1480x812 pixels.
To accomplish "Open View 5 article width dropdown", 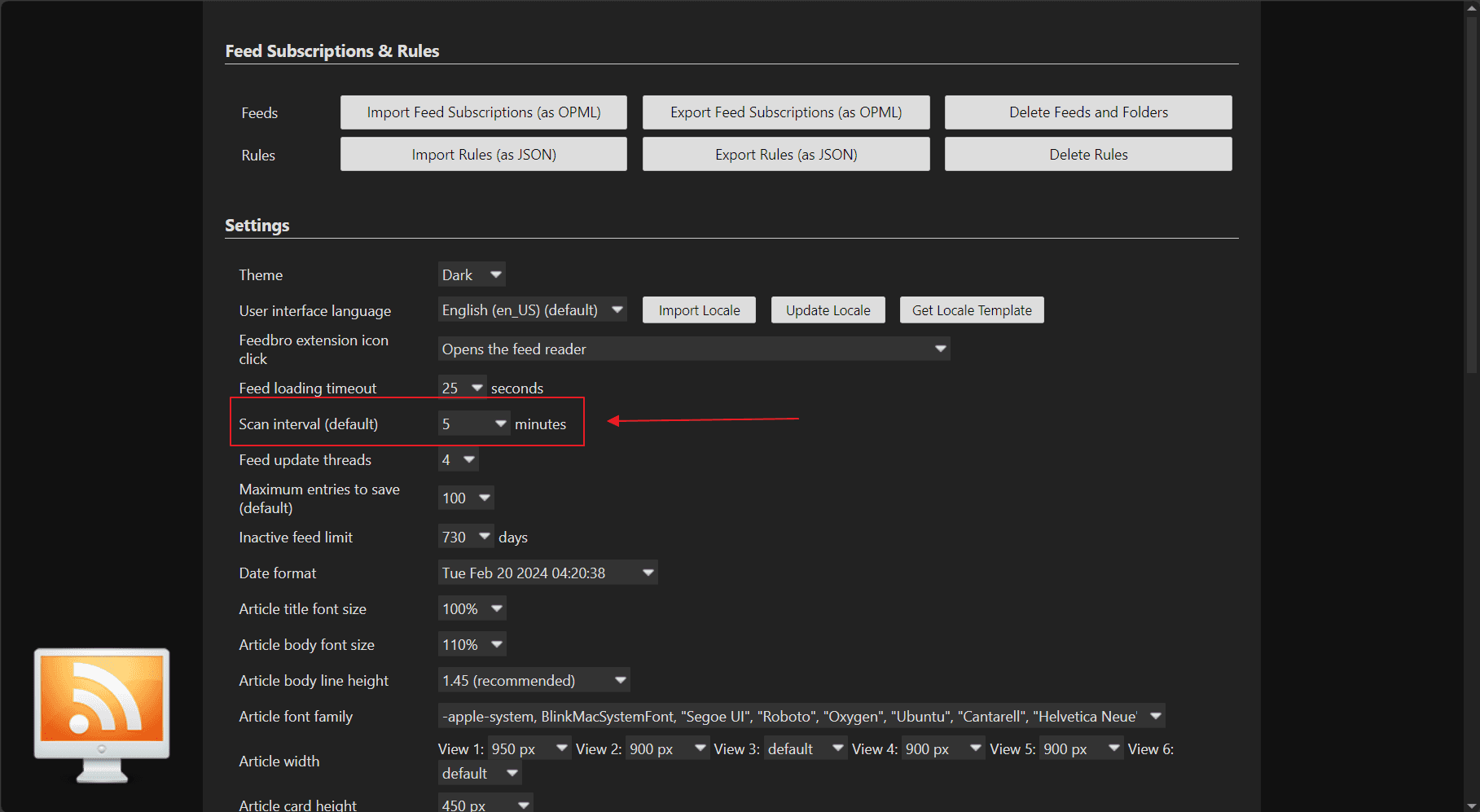I will click(1082, 748).
